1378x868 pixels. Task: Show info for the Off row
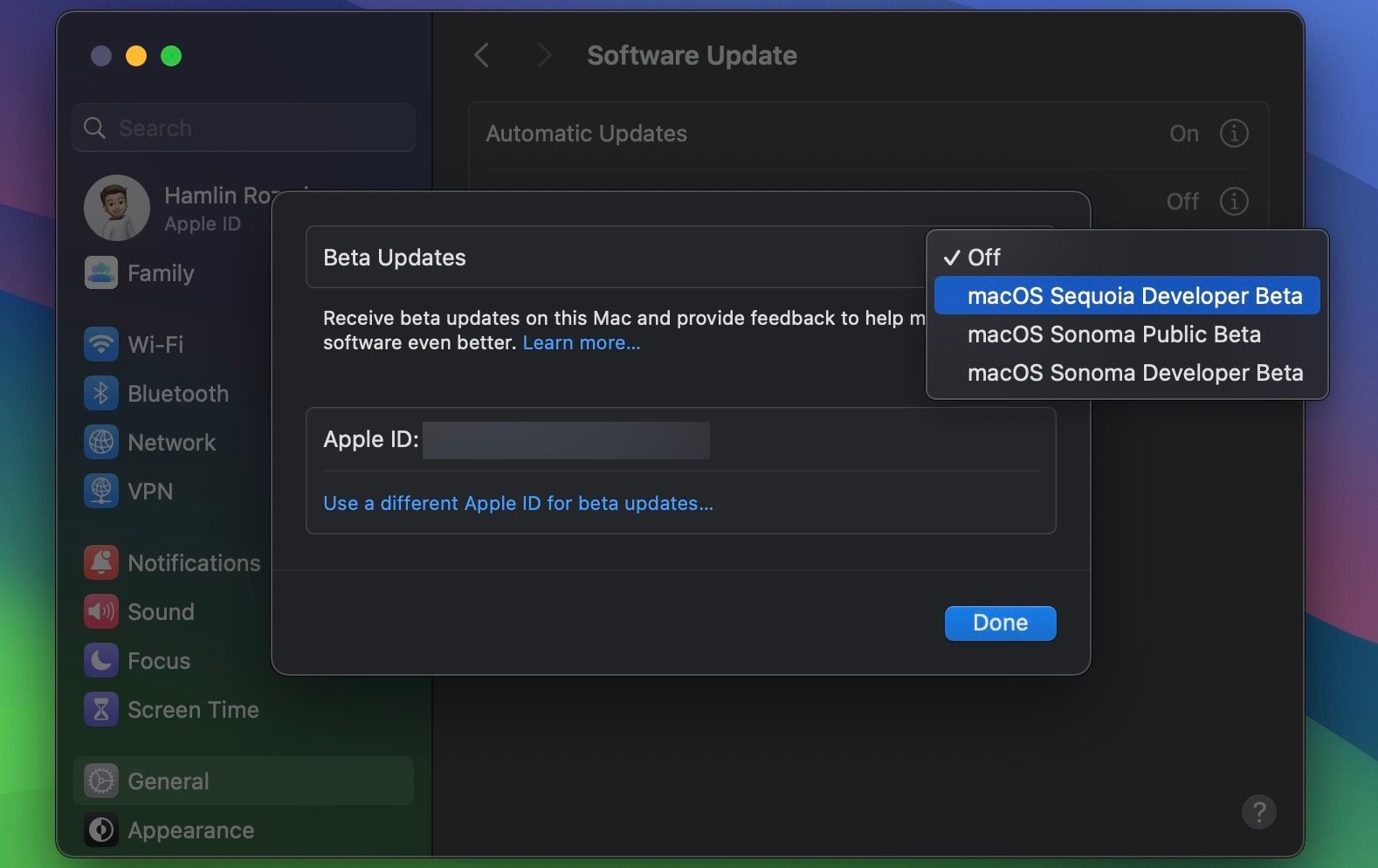(1234, 202)
